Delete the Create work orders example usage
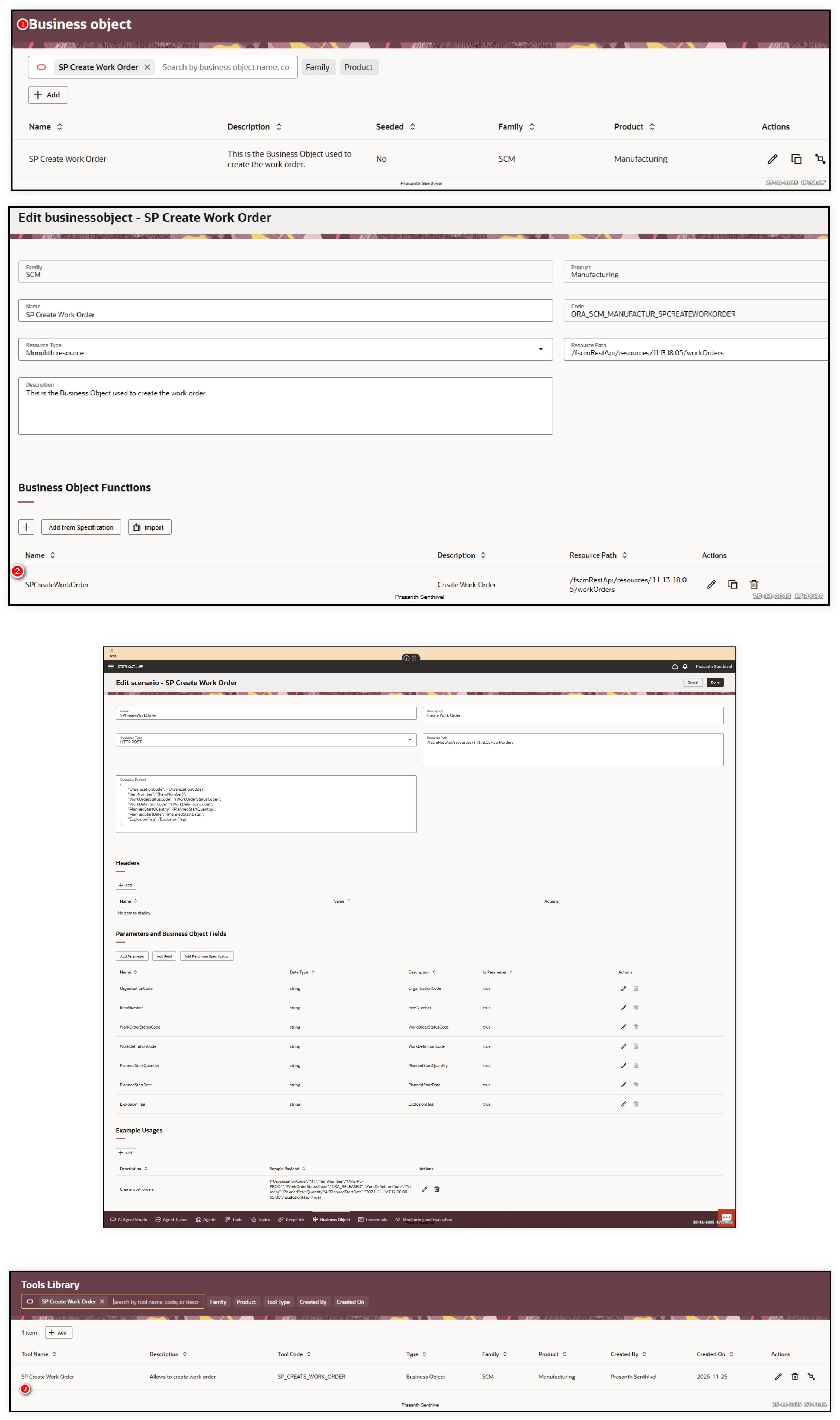The width and height of the screenshot is (840, 1420). 437,1190
